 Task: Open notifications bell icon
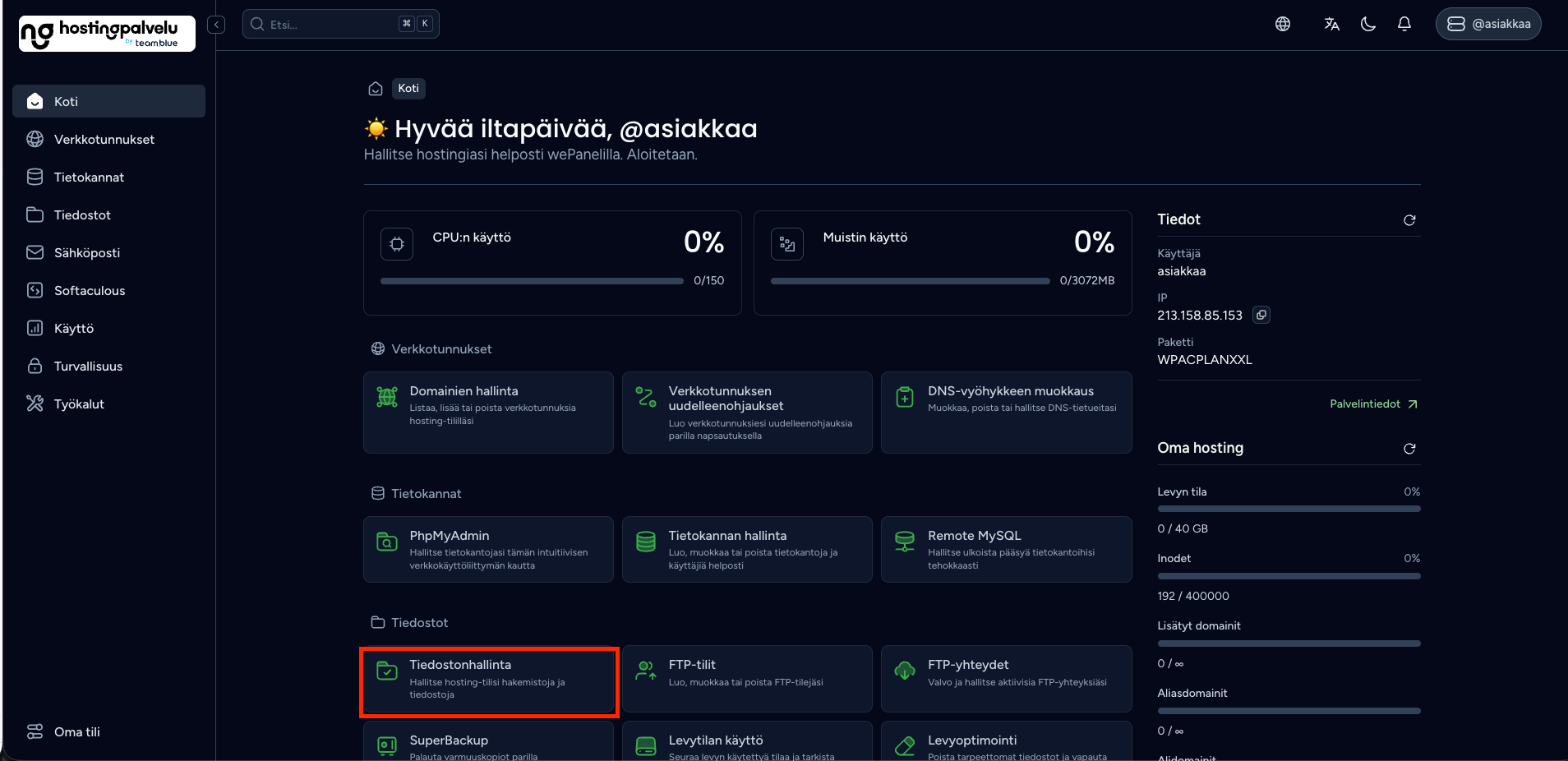click(1404, 24)
